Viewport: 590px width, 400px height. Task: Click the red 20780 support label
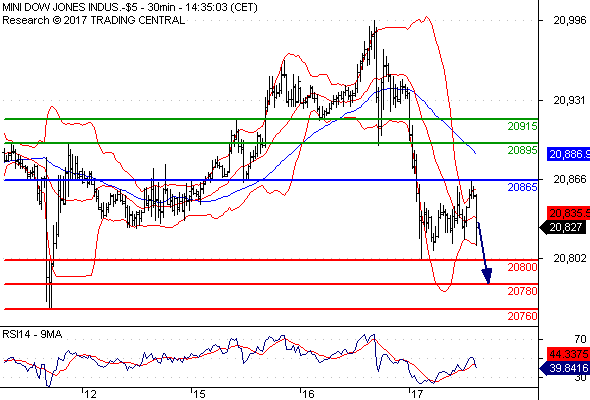coord(522,291)
